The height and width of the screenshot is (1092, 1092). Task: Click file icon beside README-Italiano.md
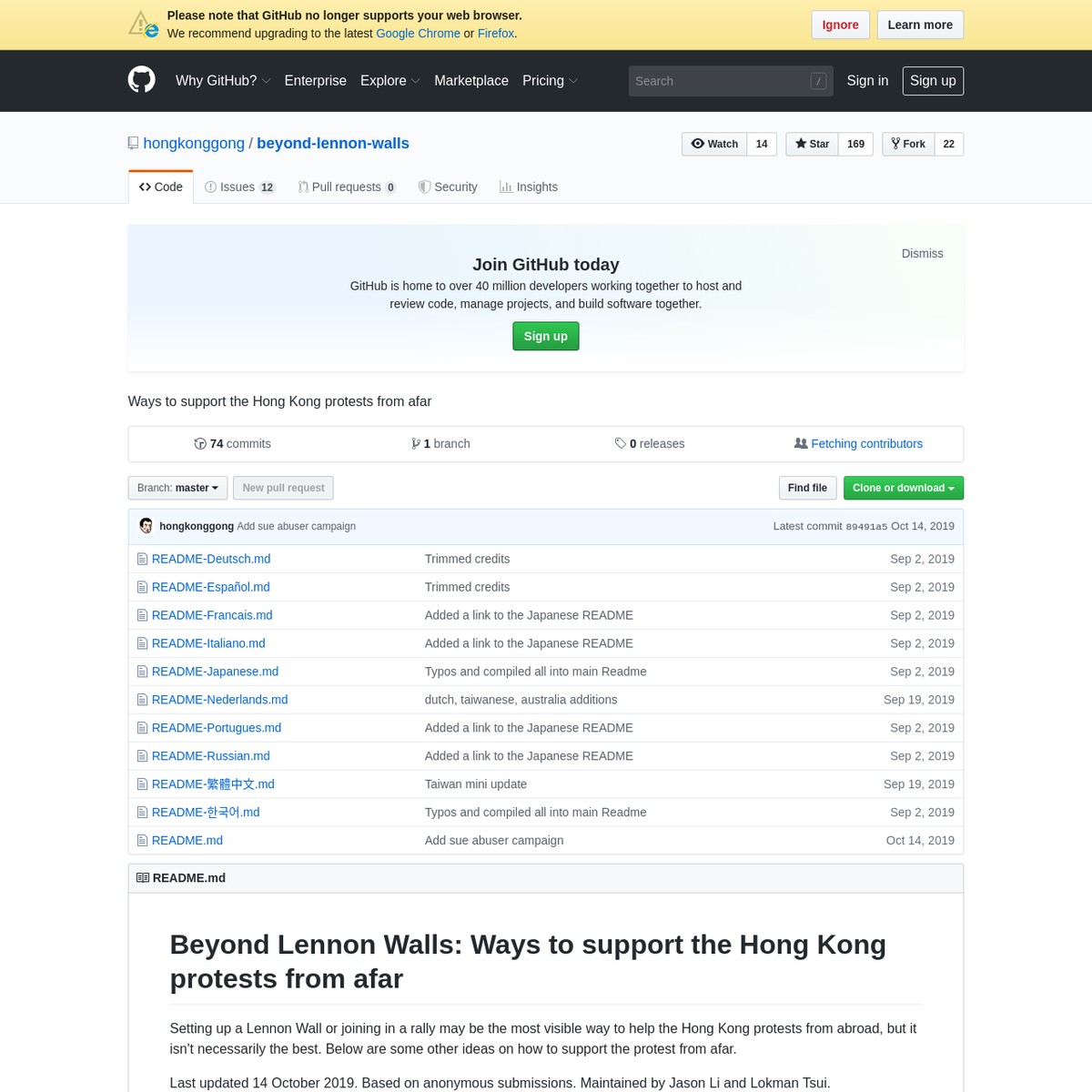point(142,643)
